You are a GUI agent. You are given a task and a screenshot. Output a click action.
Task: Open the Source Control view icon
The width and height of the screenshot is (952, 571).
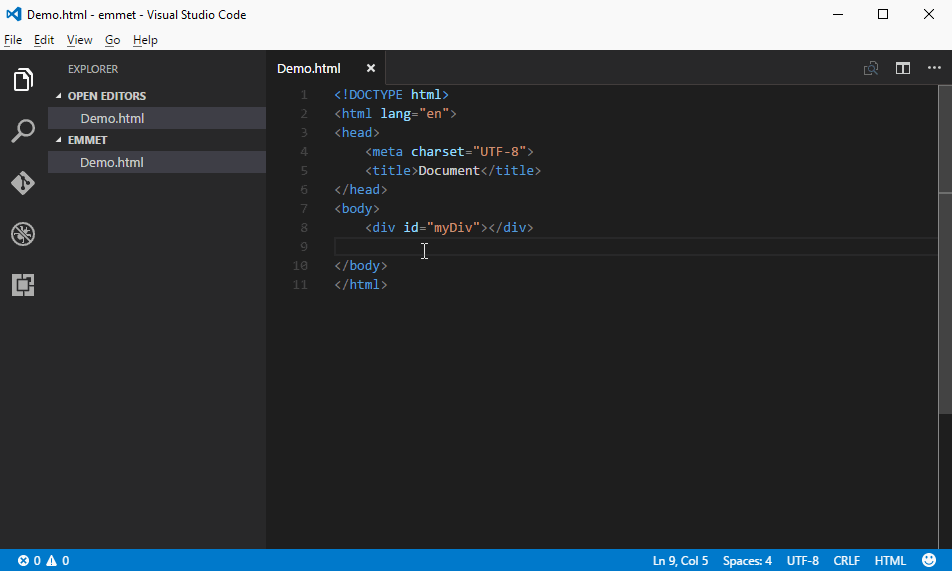[x=23, y=183]
